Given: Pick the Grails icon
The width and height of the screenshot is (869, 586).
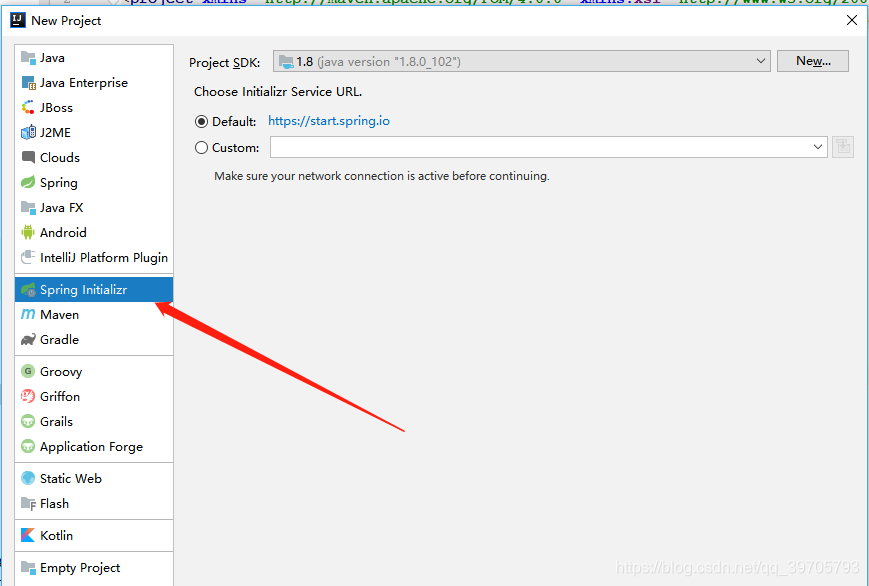Looking at the screenshot, I should point(28,421).
